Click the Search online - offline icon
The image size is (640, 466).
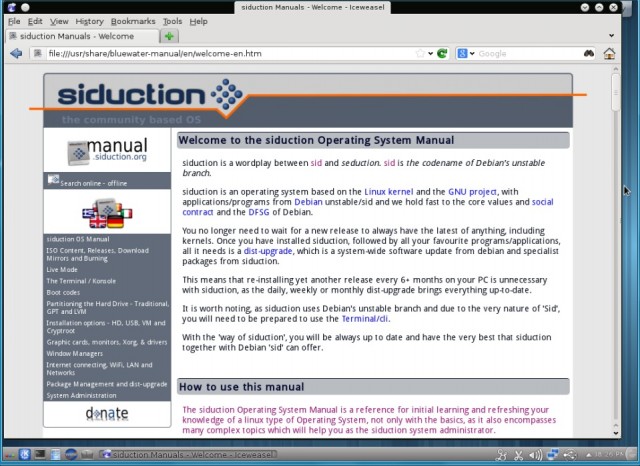click(53, 180)
